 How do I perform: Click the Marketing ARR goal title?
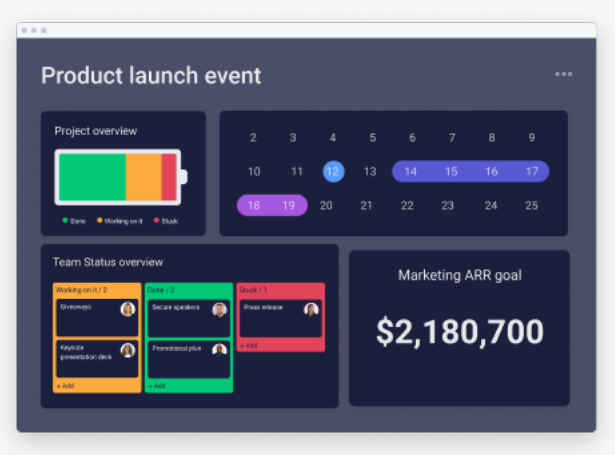[x=460, y=275]
